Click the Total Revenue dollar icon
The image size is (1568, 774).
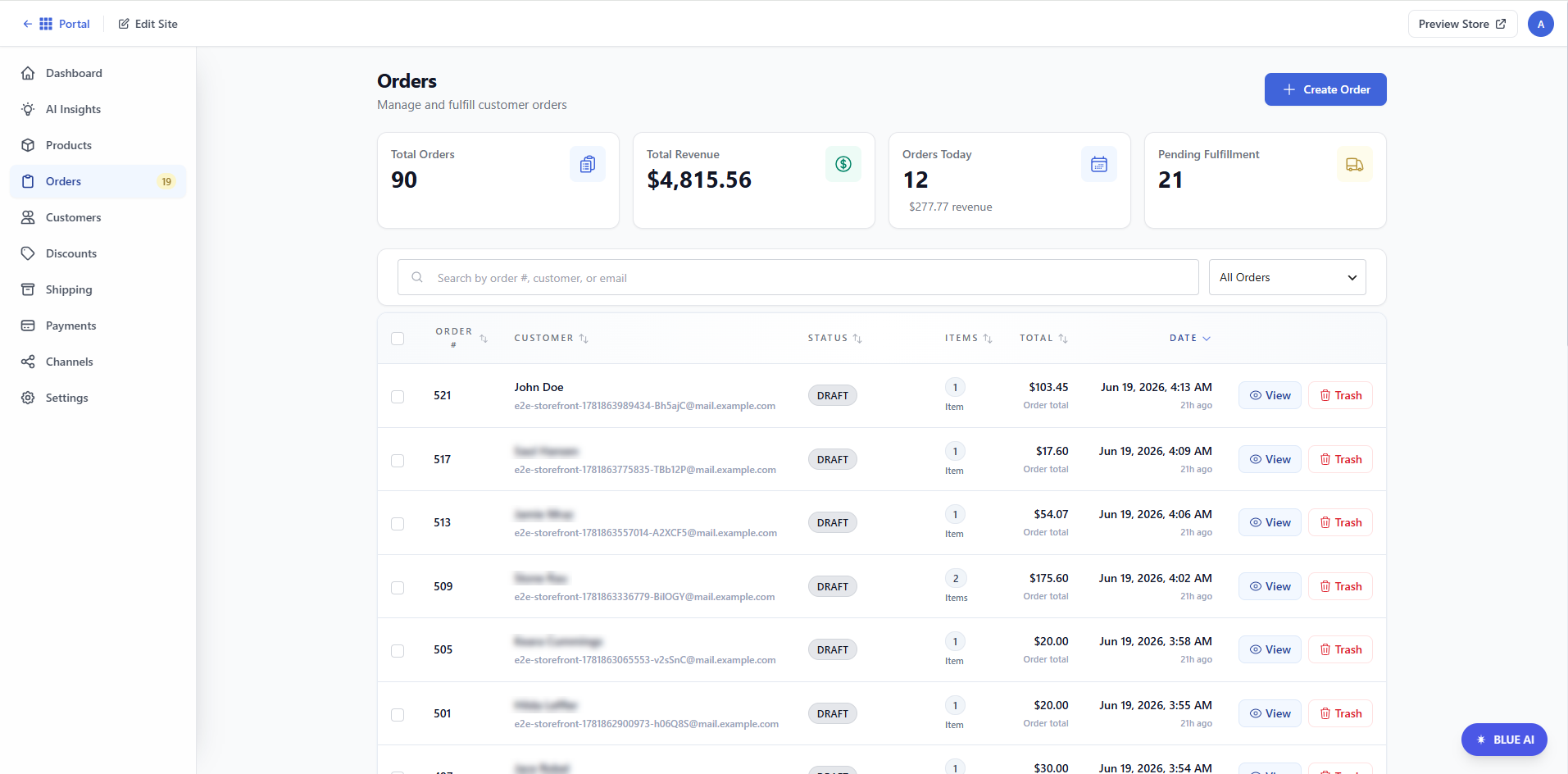pos(843,164)
